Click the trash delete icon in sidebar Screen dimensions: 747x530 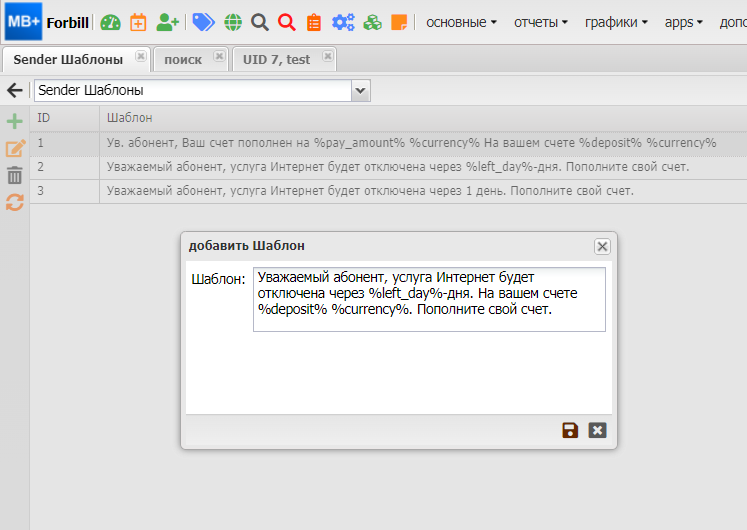tap(15, 175)
